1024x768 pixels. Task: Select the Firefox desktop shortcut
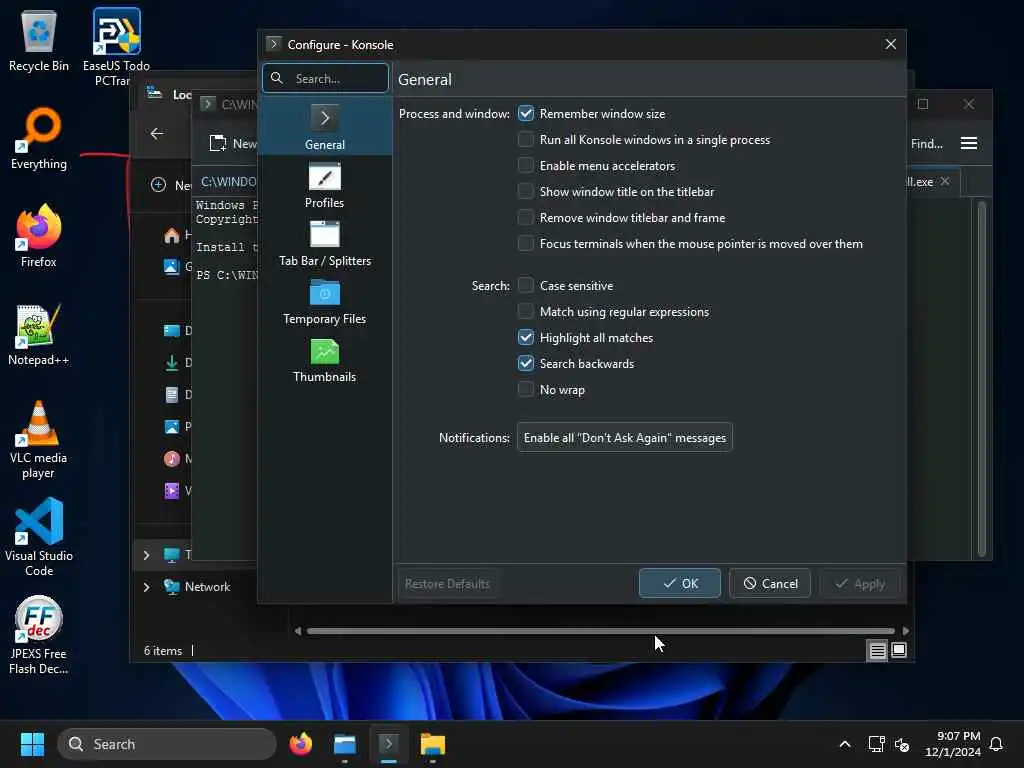coord(39,236)
